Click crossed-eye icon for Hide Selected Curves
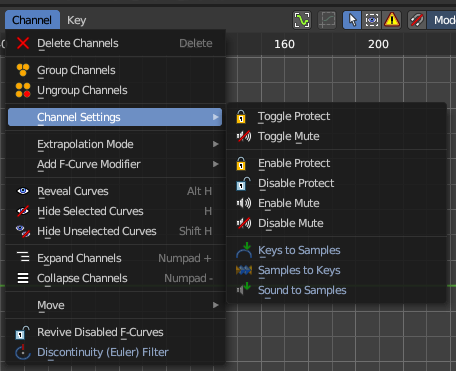Image resolution: width=456 pixels, height=371 pixels. (23, 211)
